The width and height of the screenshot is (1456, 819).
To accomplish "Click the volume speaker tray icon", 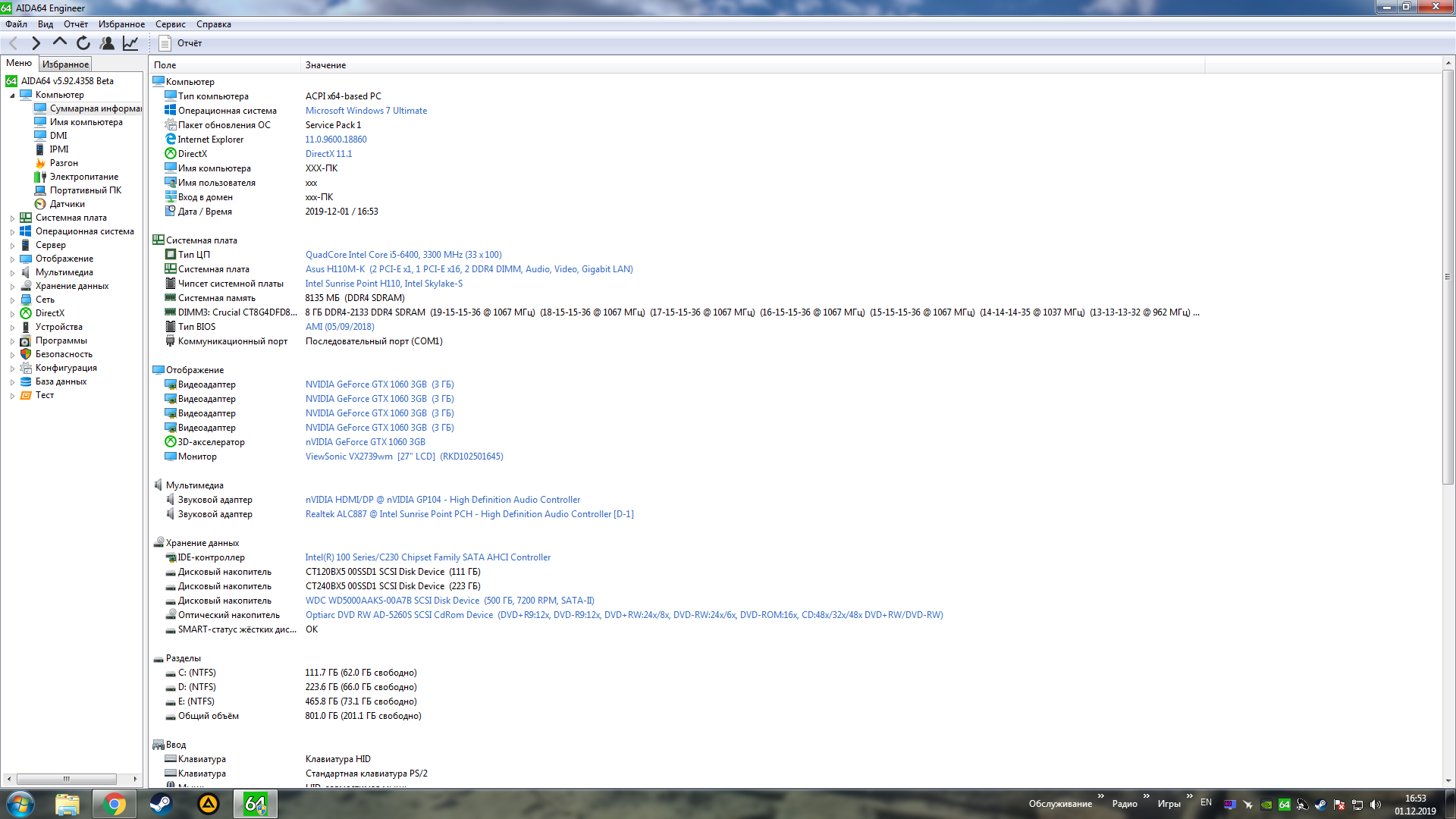I will 1376,805.
